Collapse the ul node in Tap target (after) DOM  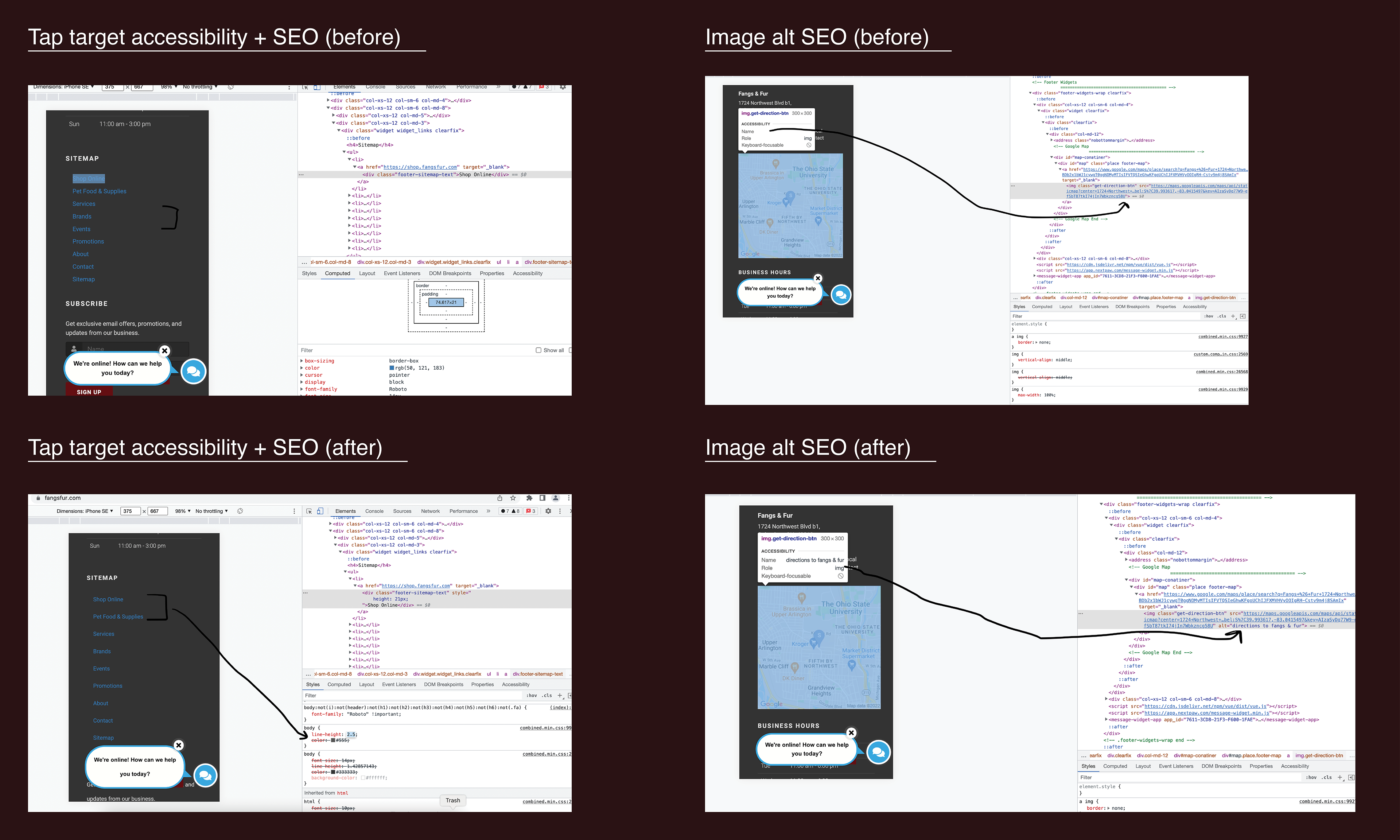345,572
